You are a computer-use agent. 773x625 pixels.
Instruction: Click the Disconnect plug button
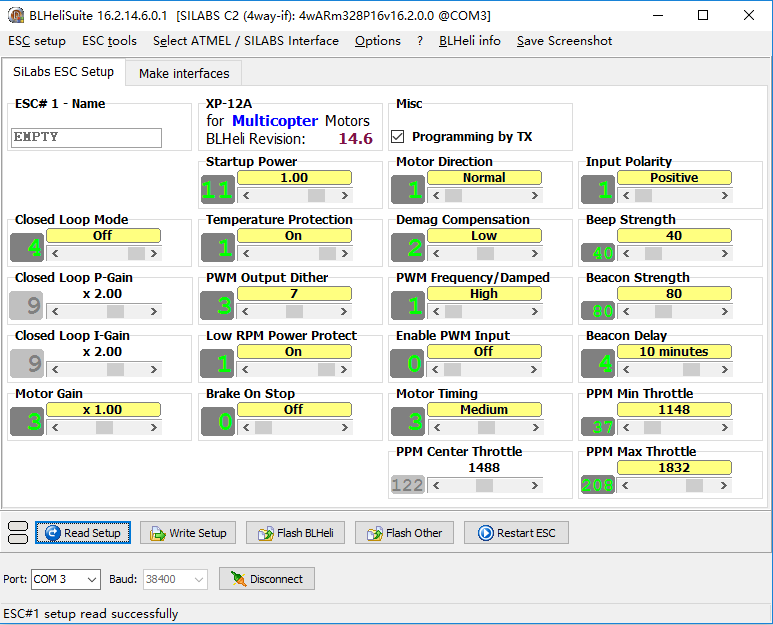267,579
